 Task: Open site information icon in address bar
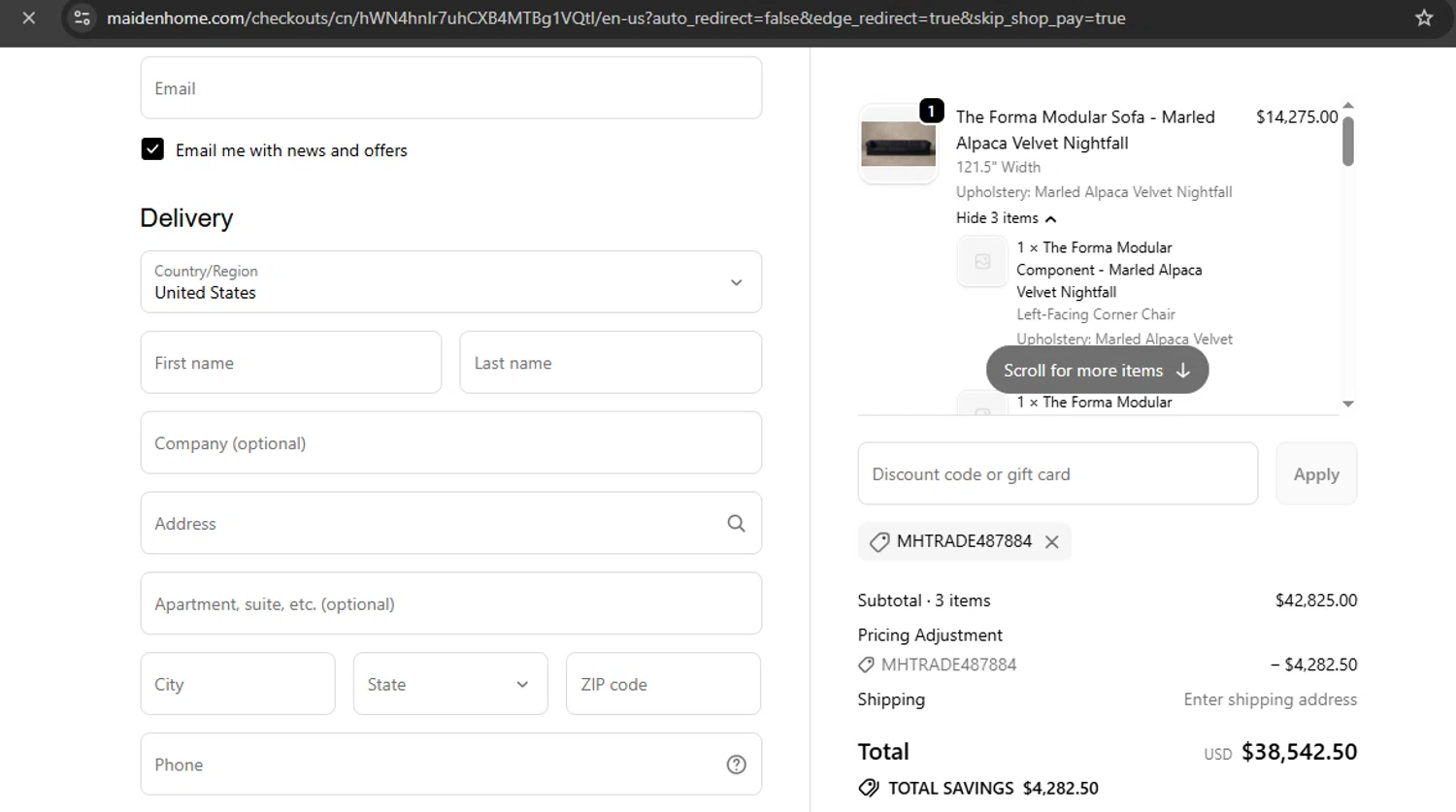[x=83, y=18]
